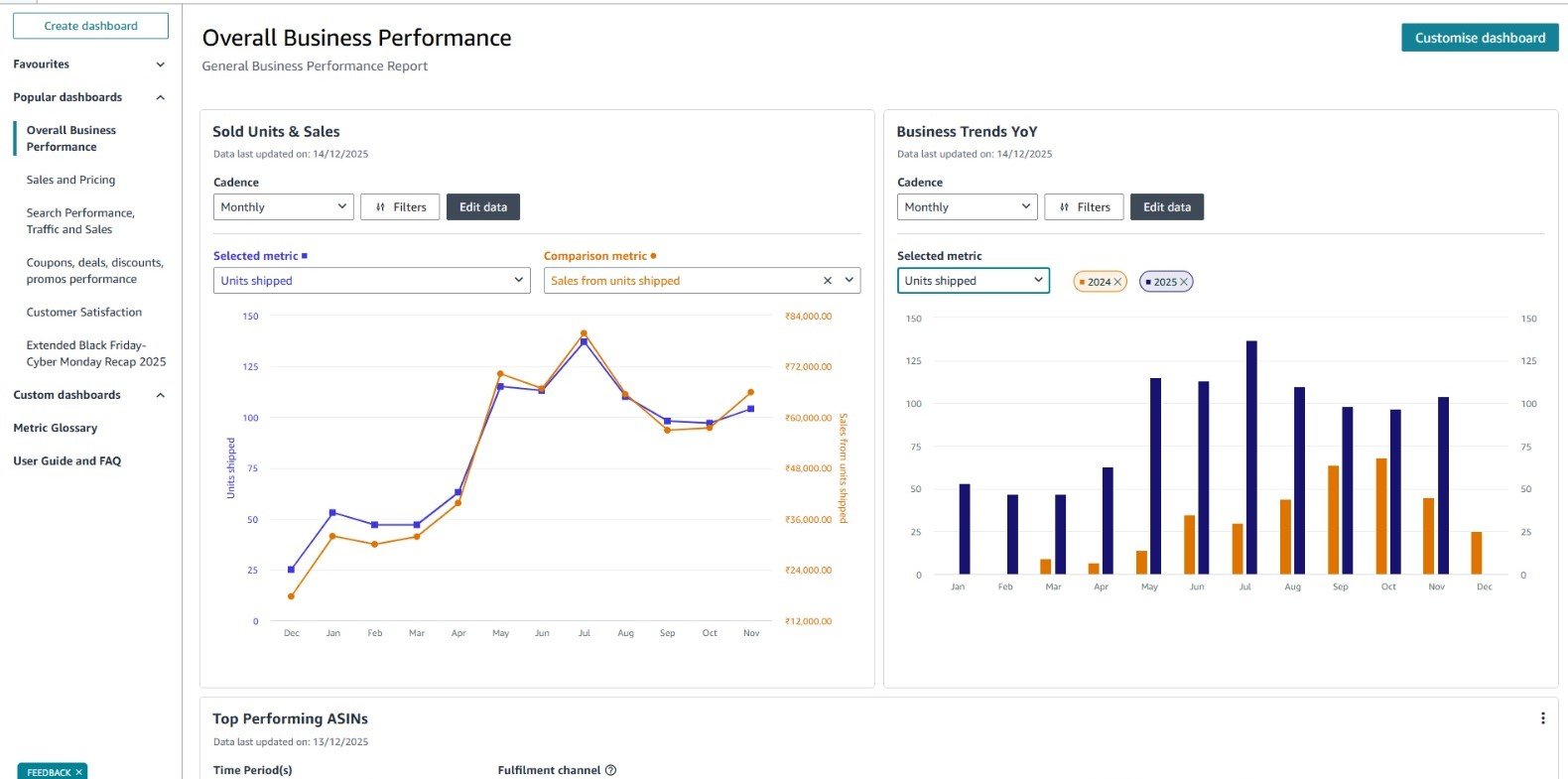Remove the 2024 year chip
This screenshot has height=779, width=1568.
(x=1117, y=282)
